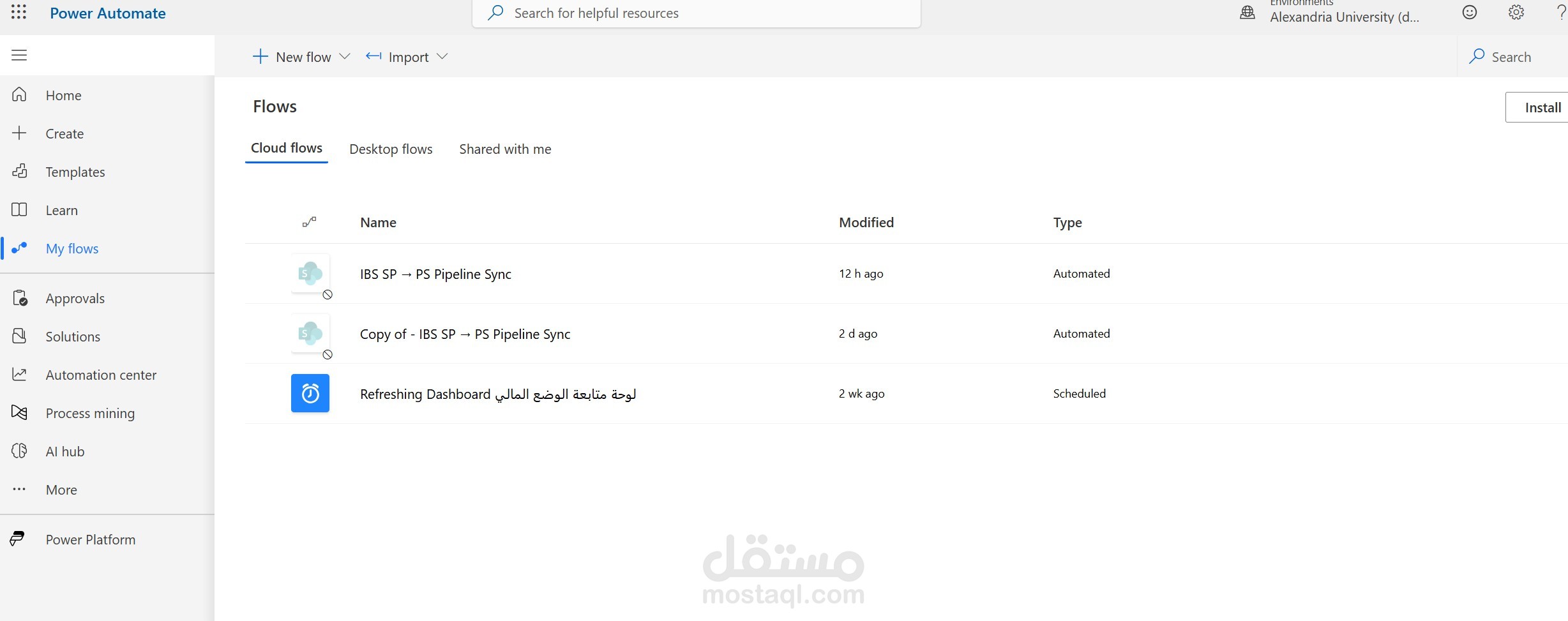Click the Process mining icon

pos(19,413)
